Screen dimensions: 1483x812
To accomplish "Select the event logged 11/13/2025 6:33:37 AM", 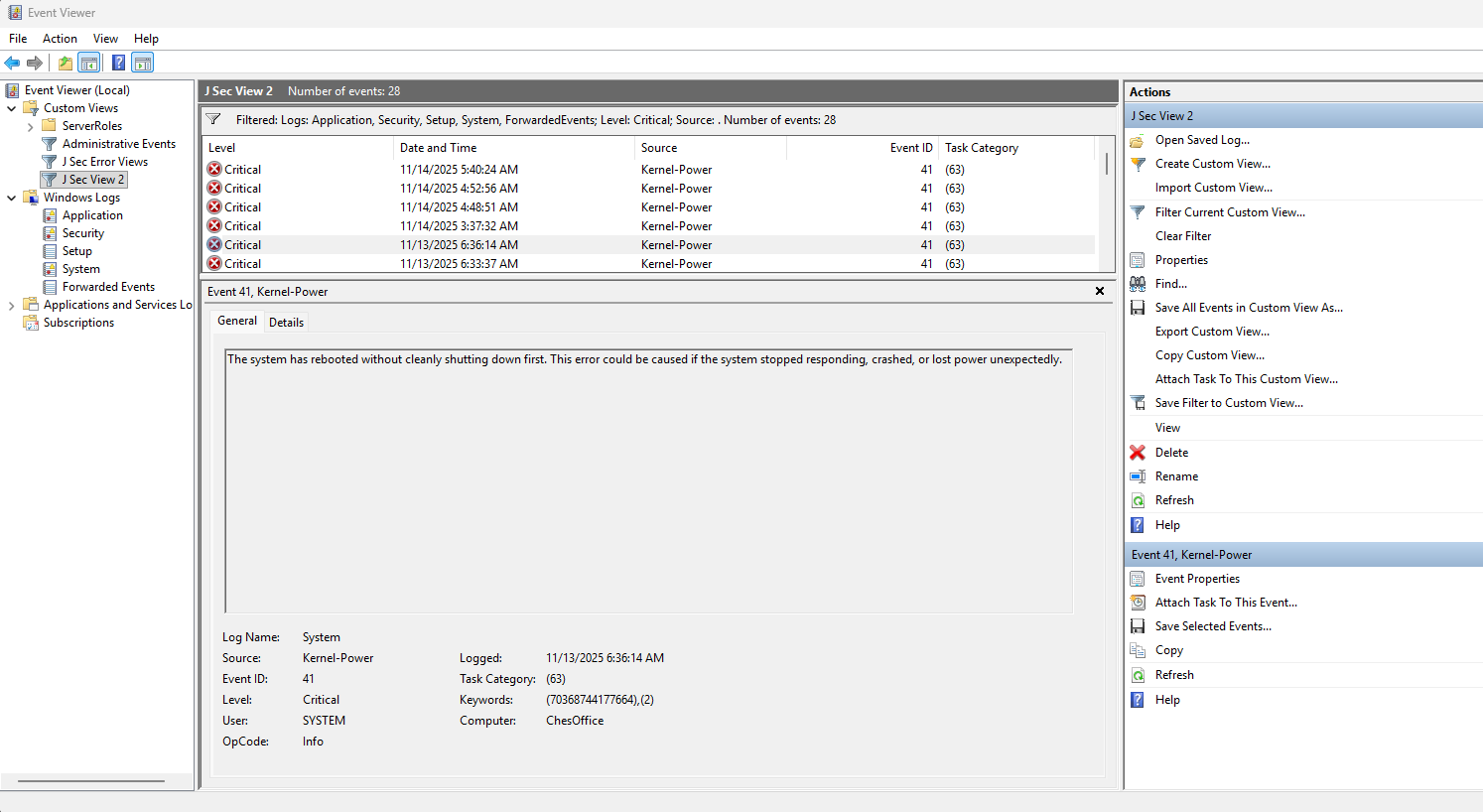I will click(x=649, y=264).
